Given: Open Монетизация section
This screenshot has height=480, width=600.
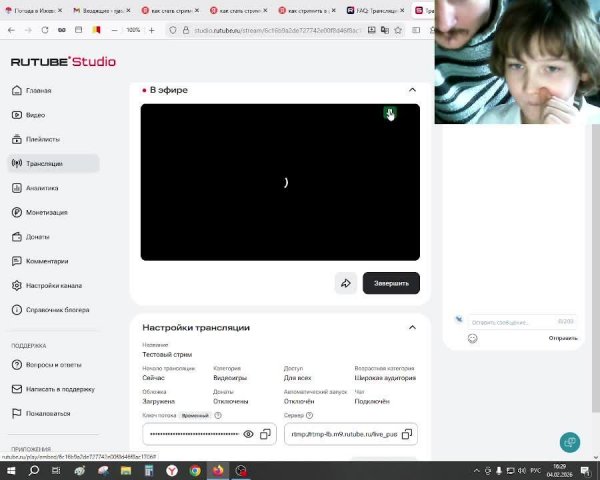Looking at the screenshot, I should [46, 212].
